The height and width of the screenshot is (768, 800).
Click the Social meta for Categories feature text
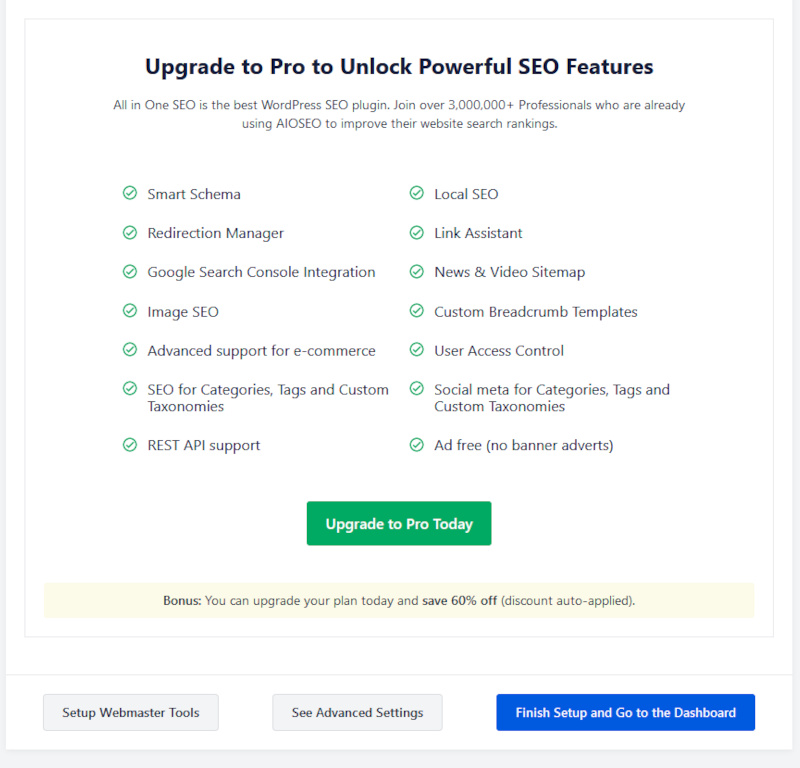(x=552, y=398)
